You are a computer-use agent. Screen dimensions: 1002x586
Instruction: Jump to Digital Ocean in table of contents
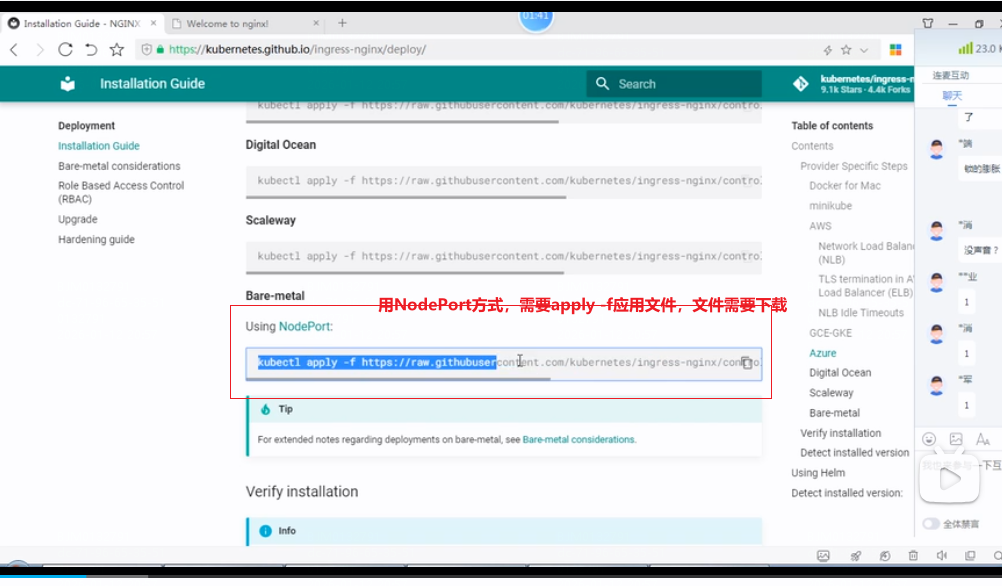840,373
